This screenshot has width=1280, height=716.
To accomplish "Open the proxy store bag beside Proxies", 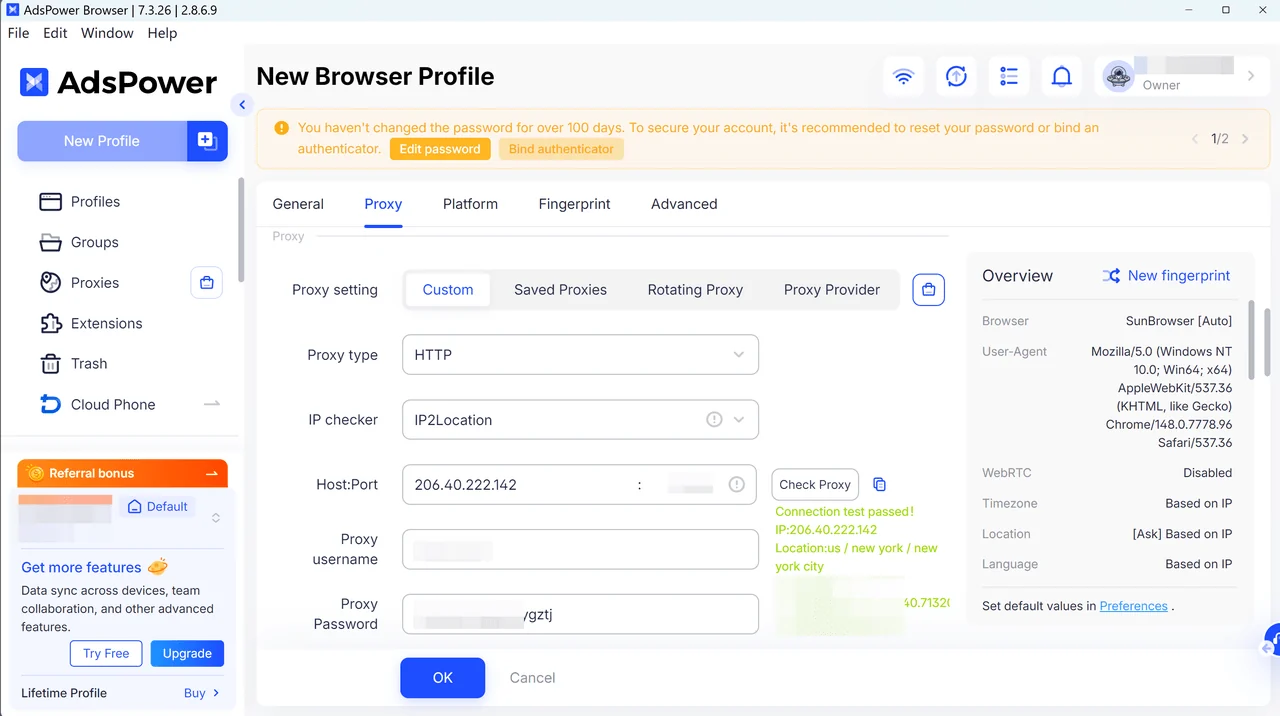I will click(207, 283).
